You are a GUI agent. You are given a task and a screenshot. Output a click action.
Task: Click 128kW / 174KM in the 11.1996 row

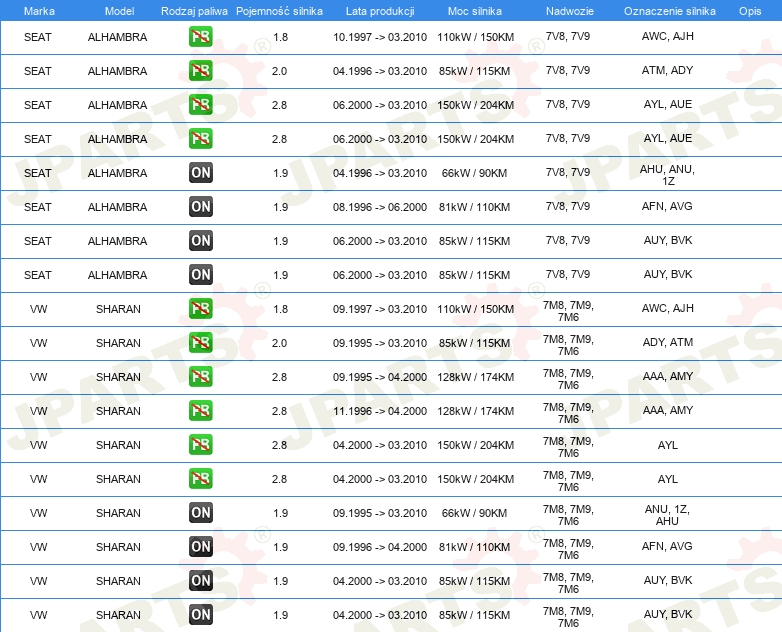(475, 411)
